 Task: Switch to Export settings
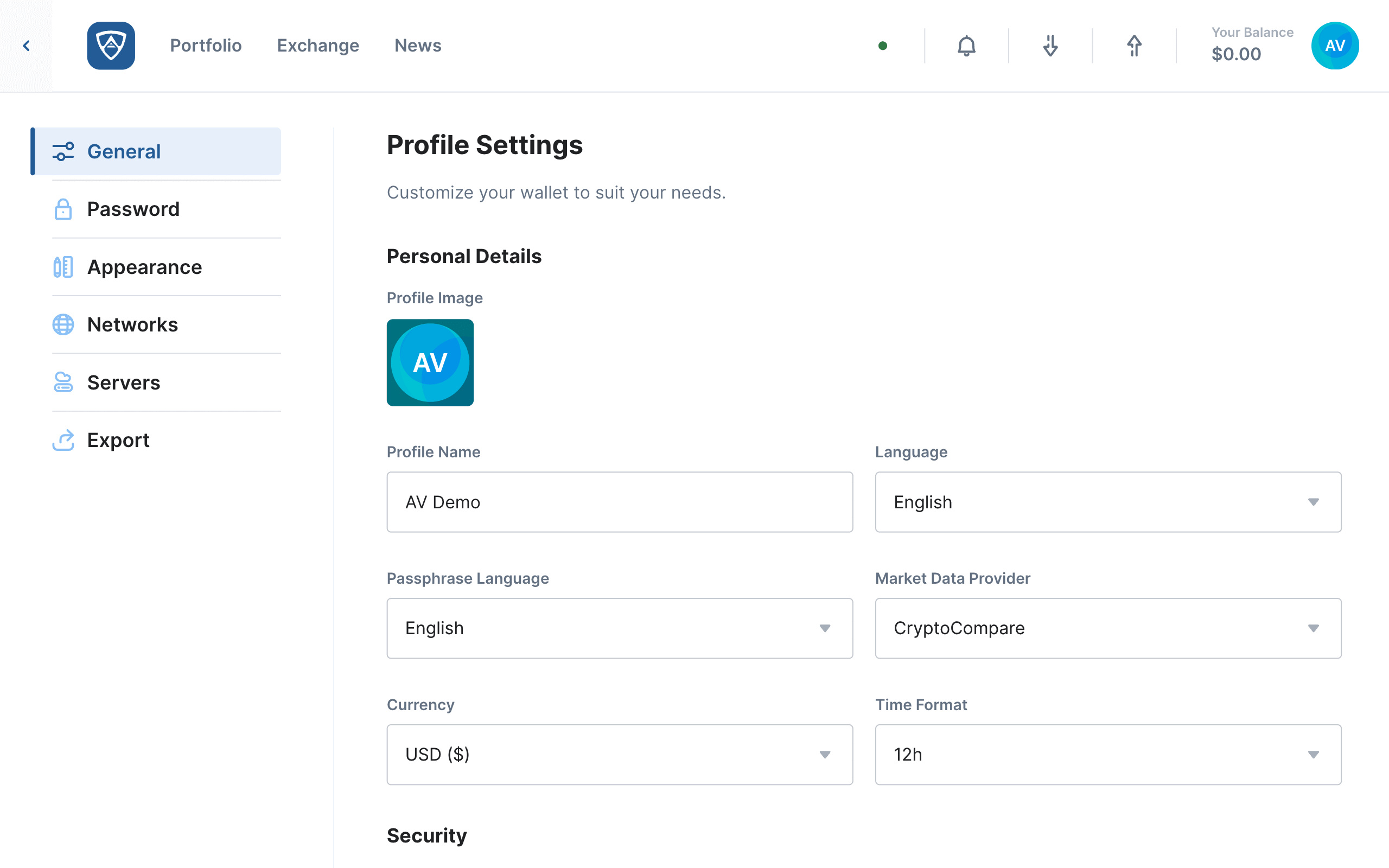pos(167,441)
